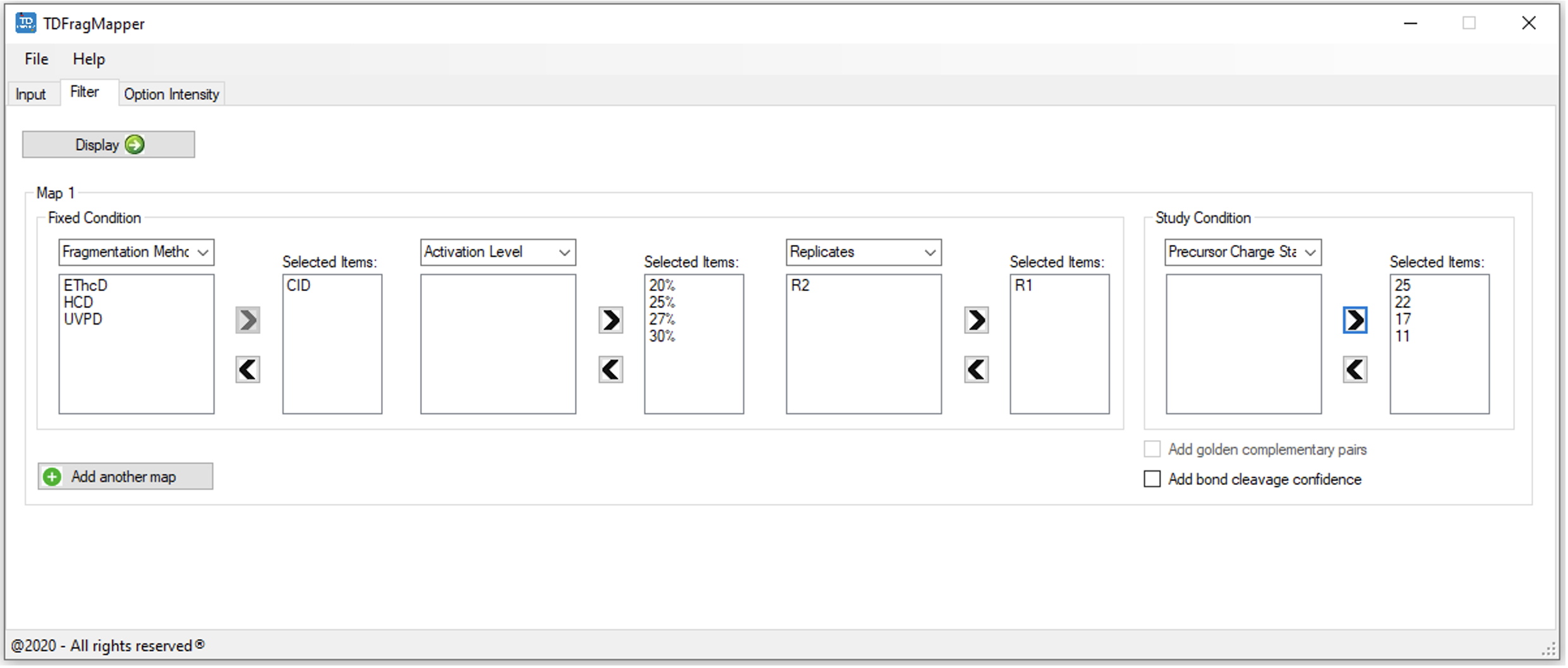Click right arrow beside Fragmentation Method list
This screenshot has height=668, width=1568.
248,320
